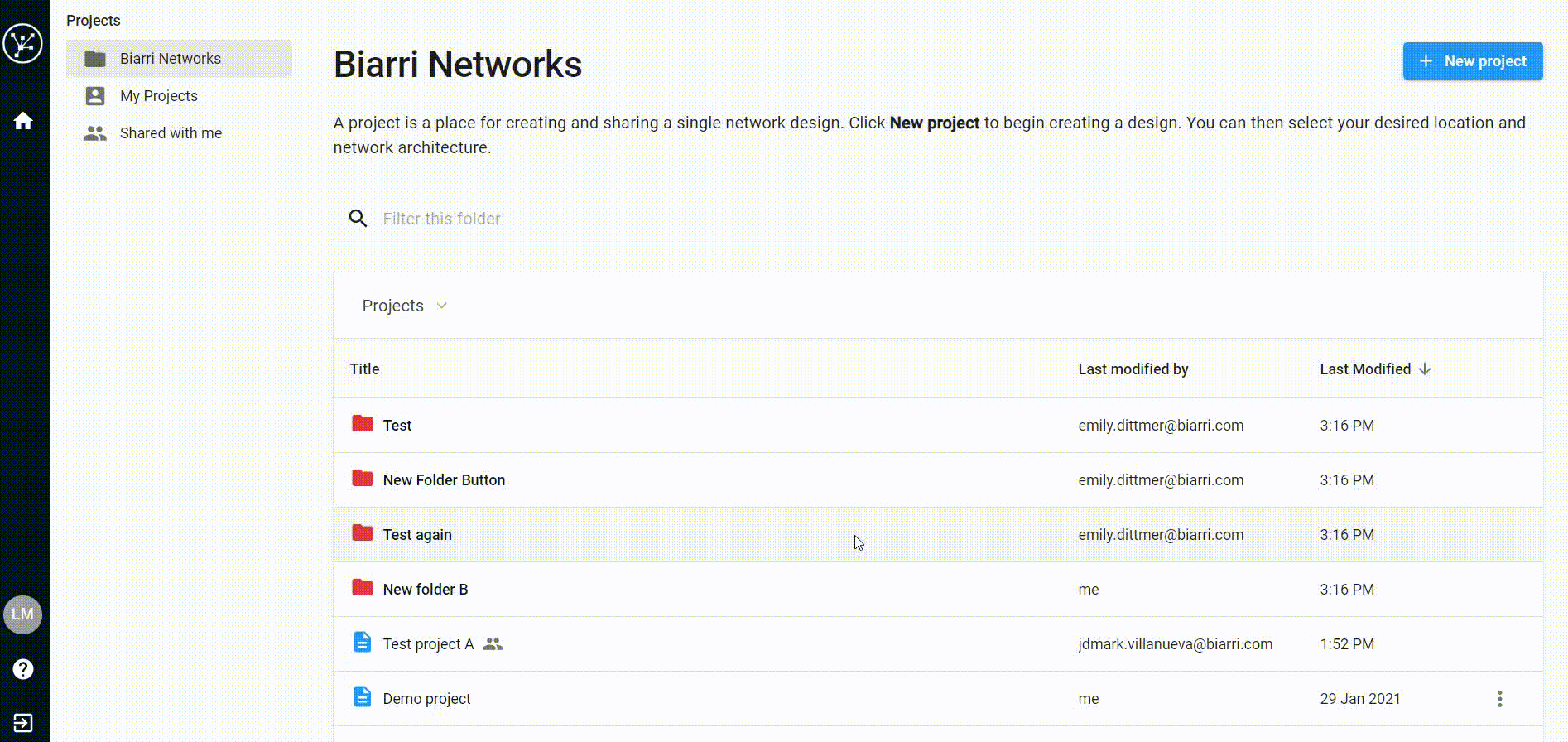Click the Test folder icon
Viewport: 1568px width, 742px height.
click(x=363, y=423)
